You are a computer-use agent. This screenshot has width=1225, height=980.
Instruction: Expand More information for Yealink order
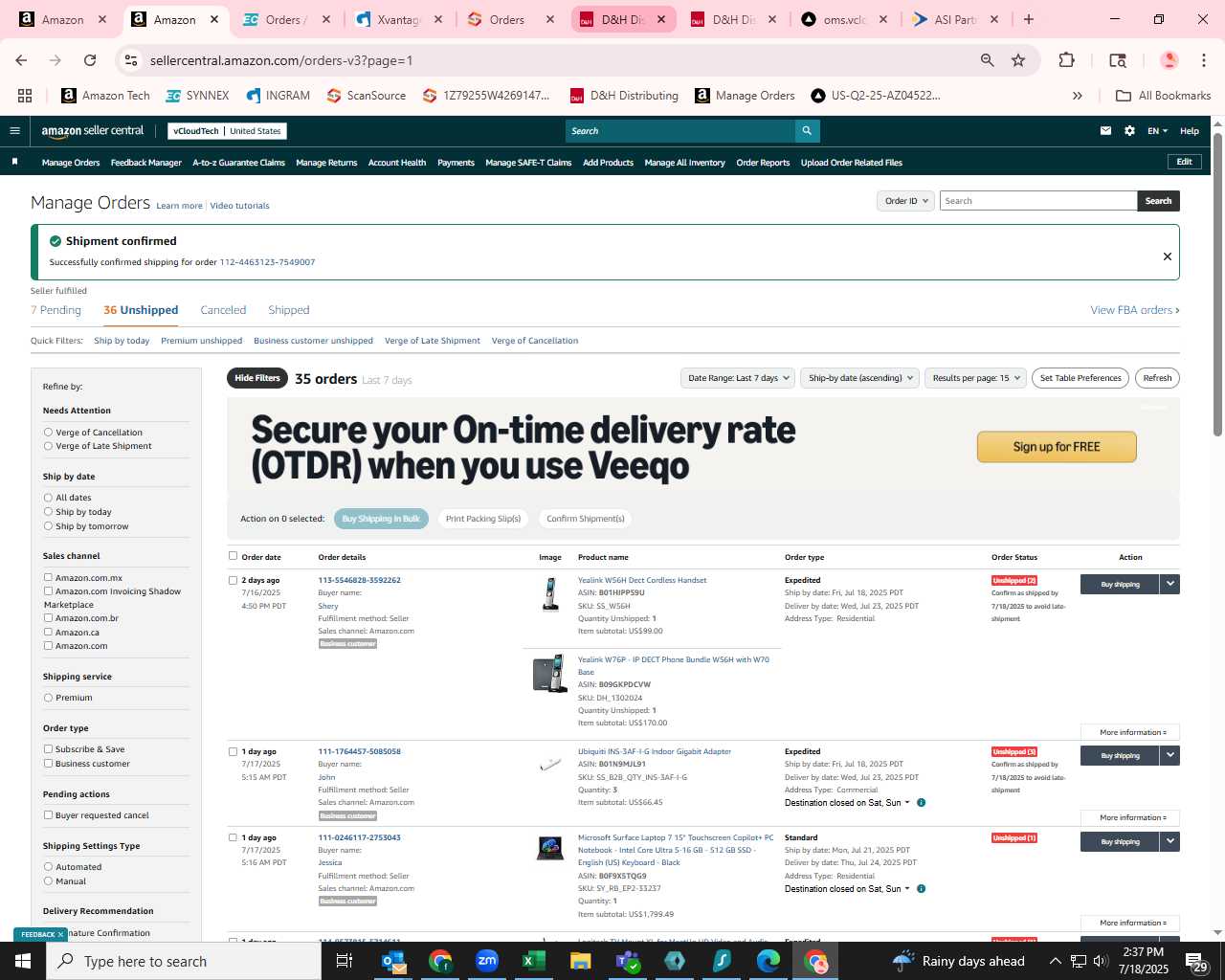click(x=1130, y=732)
